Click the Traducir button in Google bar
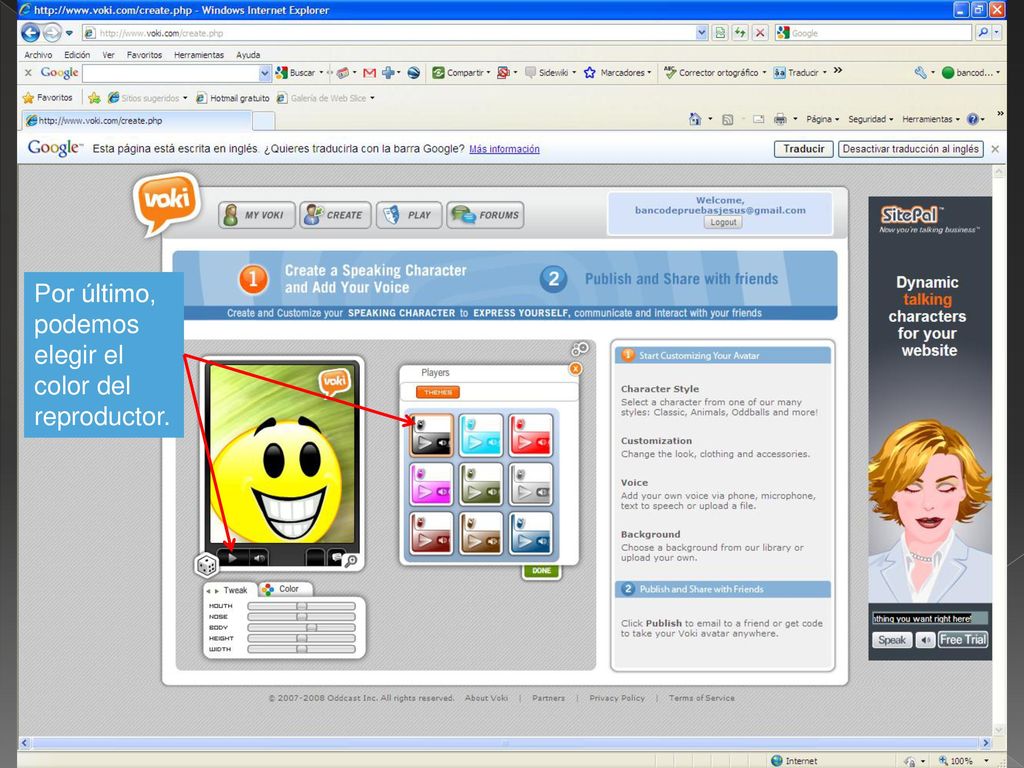The image size is (1024, 768). point(803,149)
